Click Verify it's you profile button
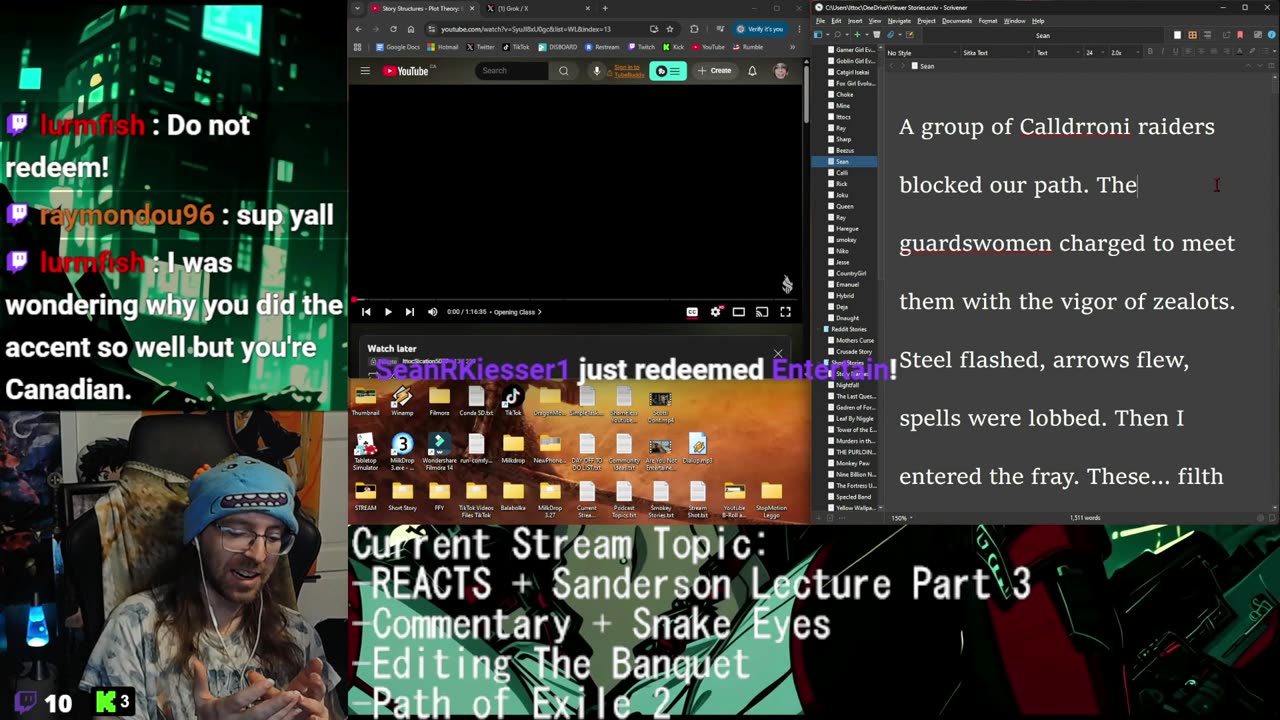Screen dimensions: 1280x720 pyautogui.click(x=760, y=29)
